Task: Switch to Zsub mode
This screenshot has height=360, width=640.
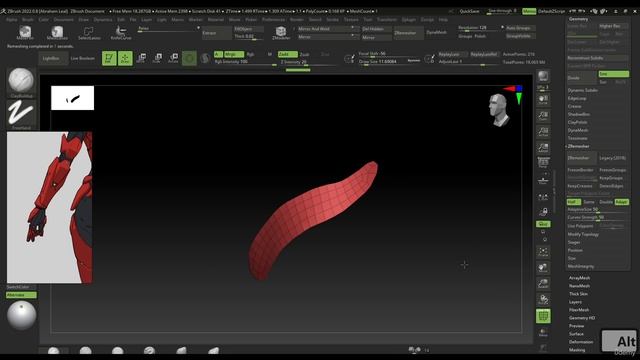Action: pos(304,54)
